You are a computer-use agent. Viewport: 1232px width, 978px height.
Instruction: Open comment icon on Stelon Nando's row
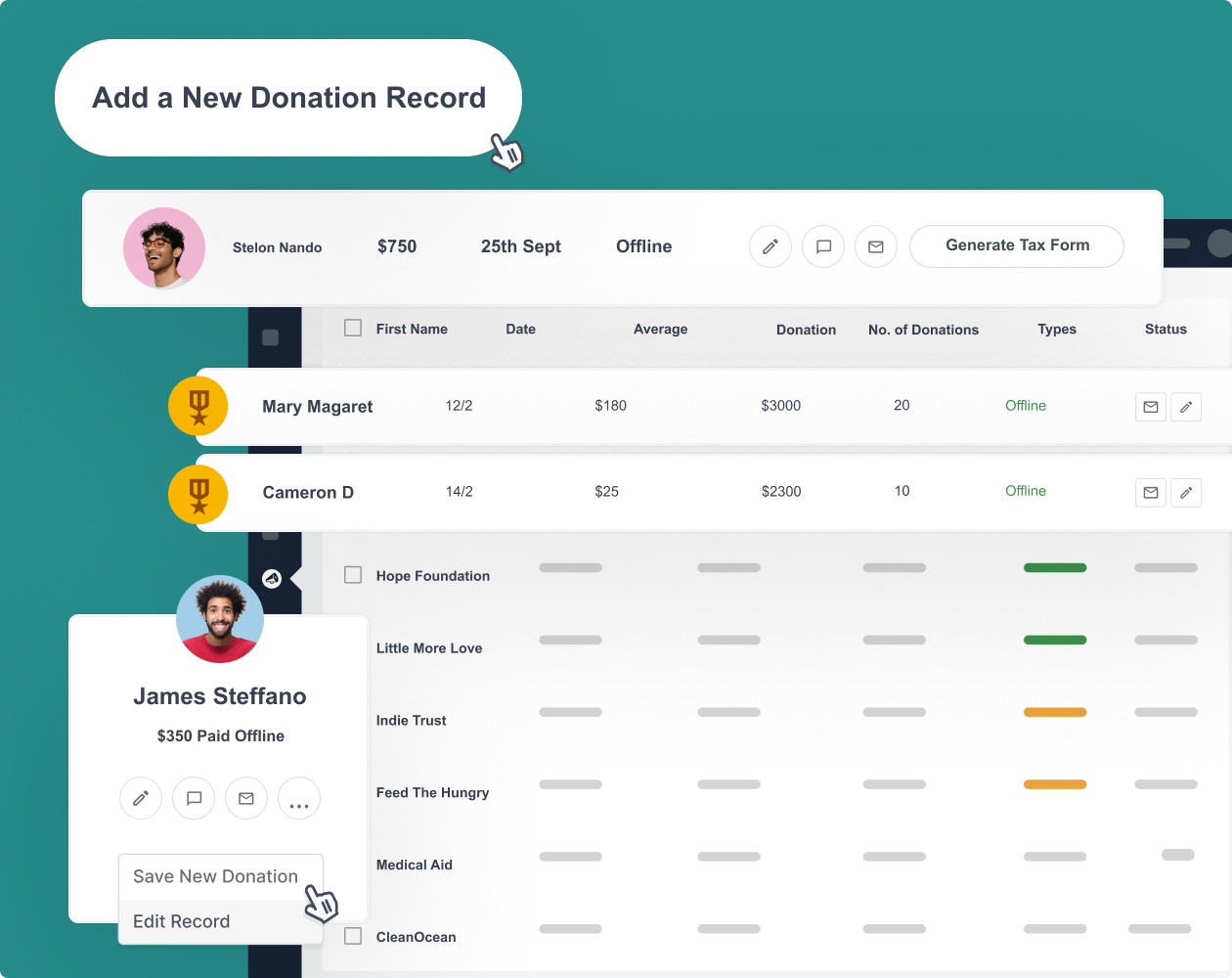click(x=823, y=246)
